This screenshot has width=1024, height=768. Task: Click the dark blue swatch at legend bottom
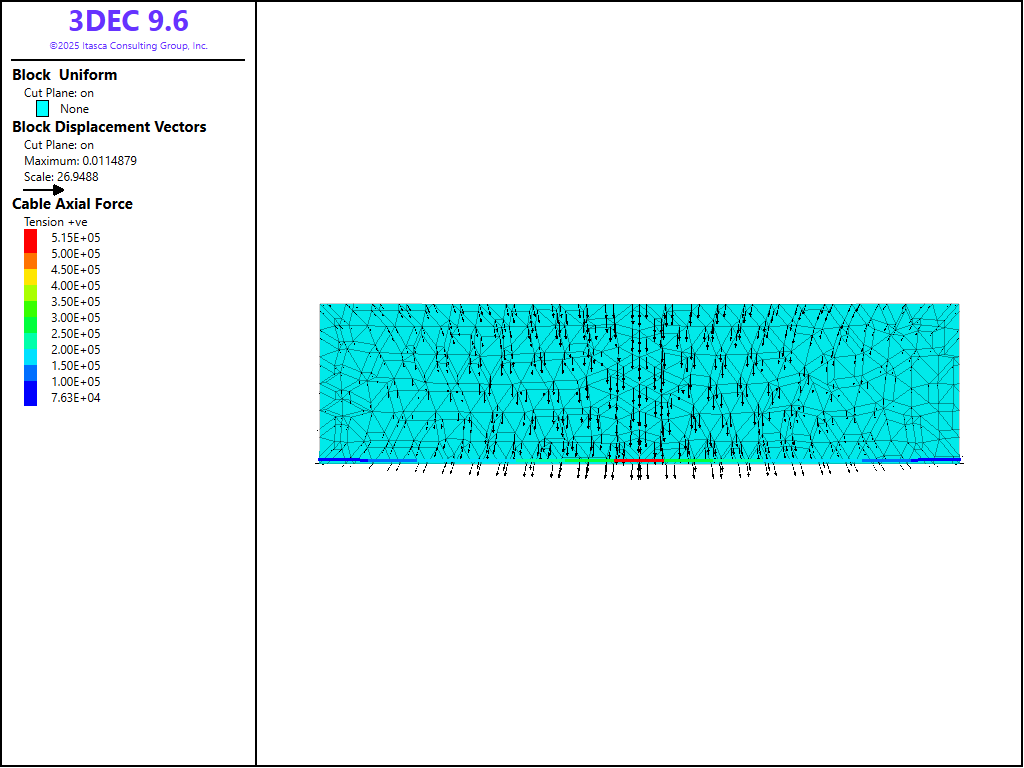[x=30, y=397]
